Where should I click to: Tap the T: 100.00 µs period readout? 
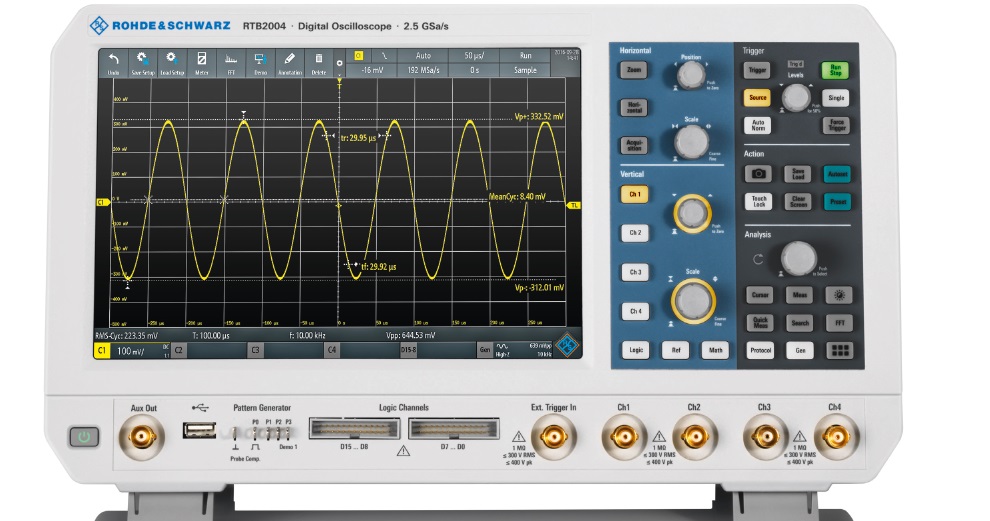point(211,335)
